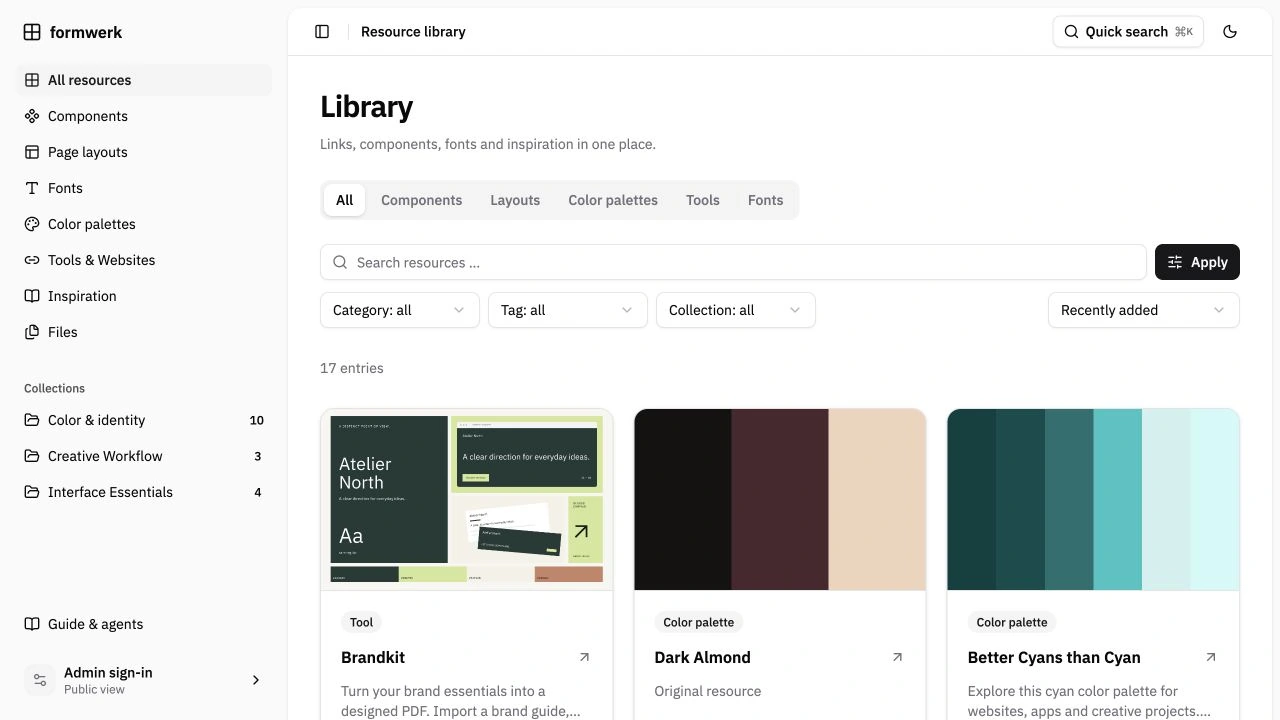Select the Components filter tab
Viewport: 1280px width, 720px height.
click(421, 200)
